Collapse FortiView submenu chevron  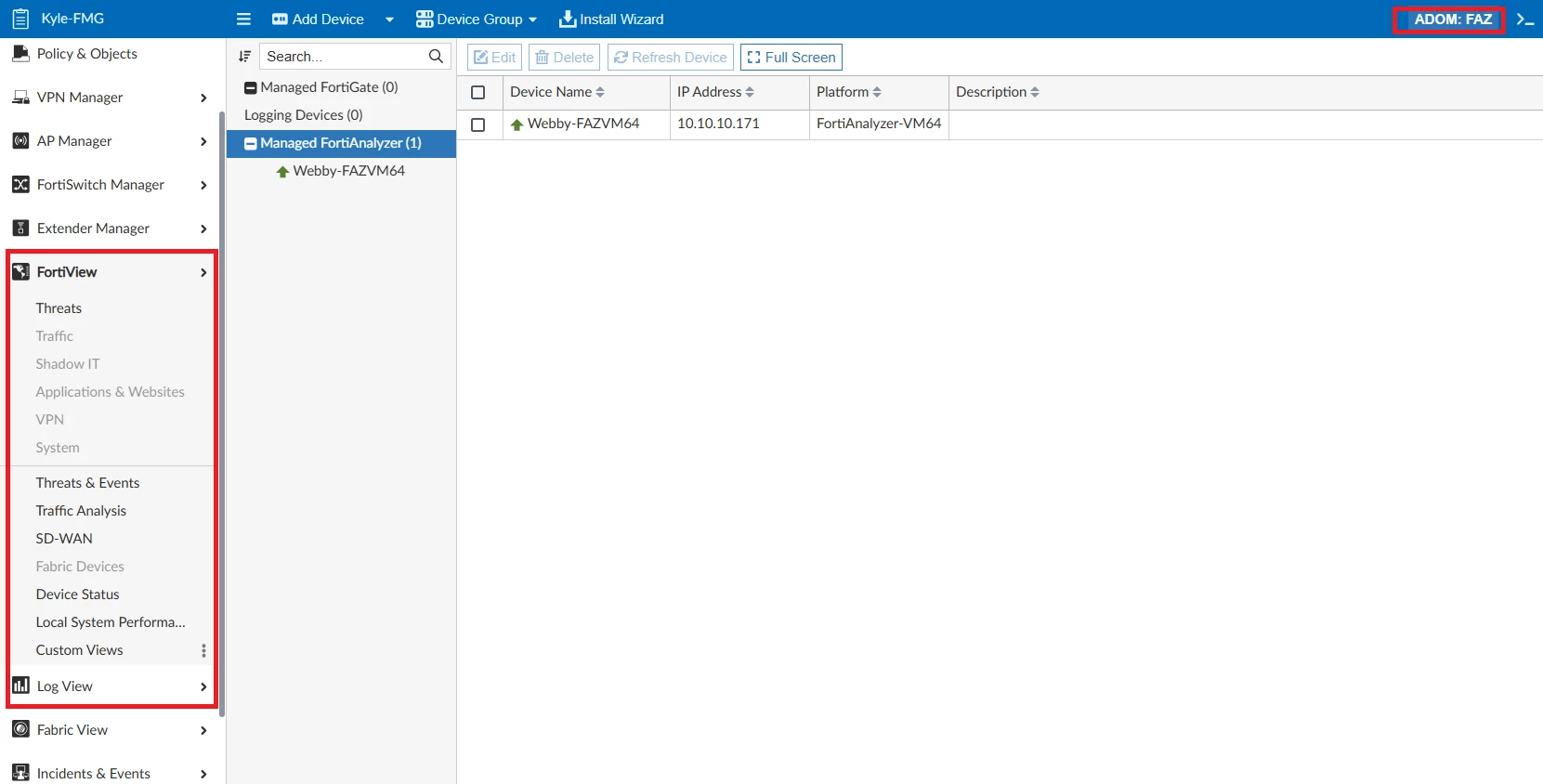(x=203, y=272)
